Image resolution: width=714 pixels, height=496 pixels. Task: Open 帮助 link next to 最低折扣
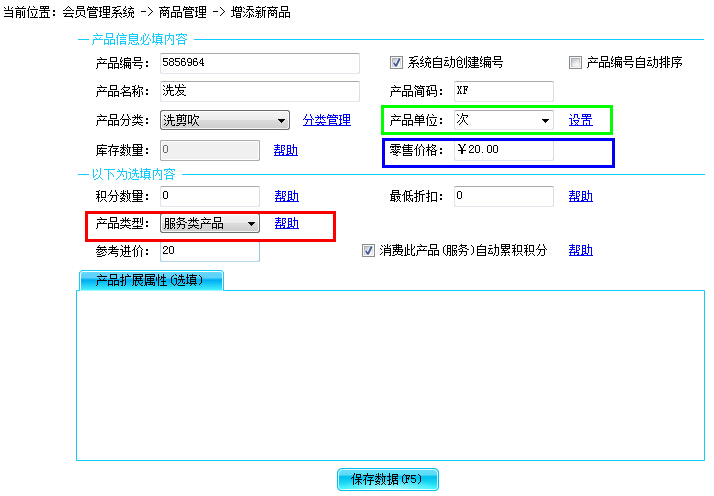pos(580,197)
